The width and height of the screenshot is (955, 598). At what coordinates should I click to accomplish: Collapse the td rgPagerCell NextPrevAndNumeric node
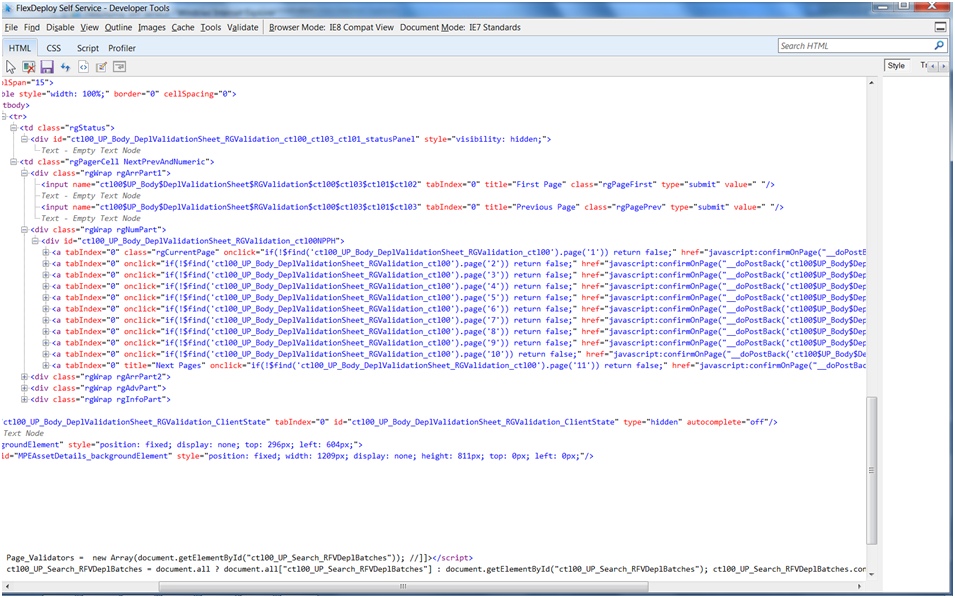(x=13, y=162)
